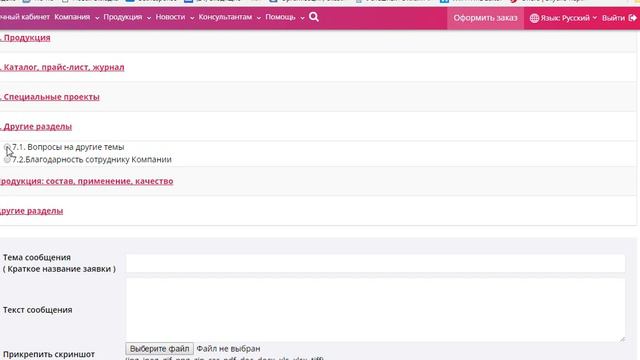This screenshot has height=360, width=640.
Task: Focus the Тема сообщения input field
Action: pos(376,263)
